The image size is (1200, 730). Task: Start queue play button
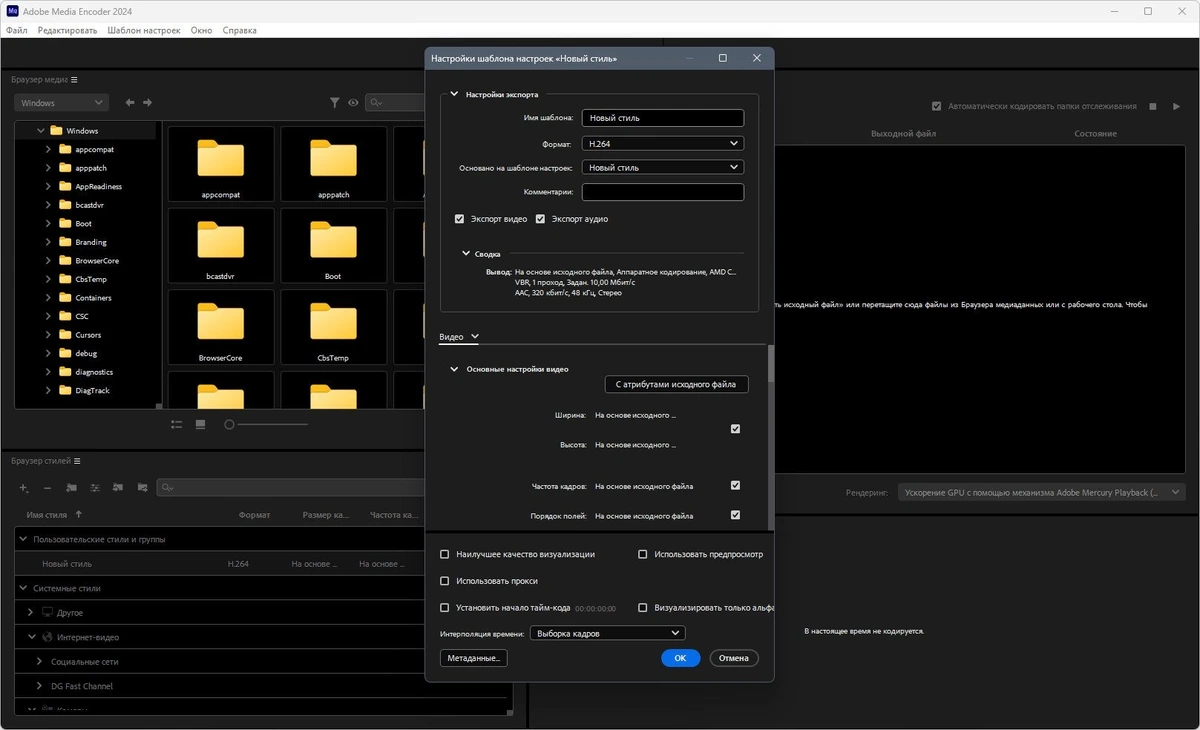[1177, 106]
